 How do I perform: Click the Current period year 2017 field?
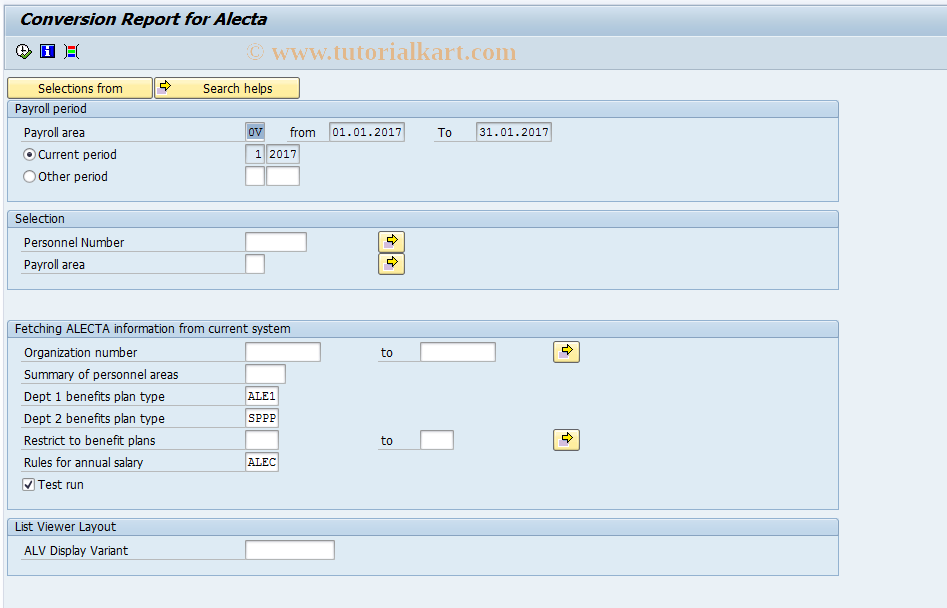point(283,154)
